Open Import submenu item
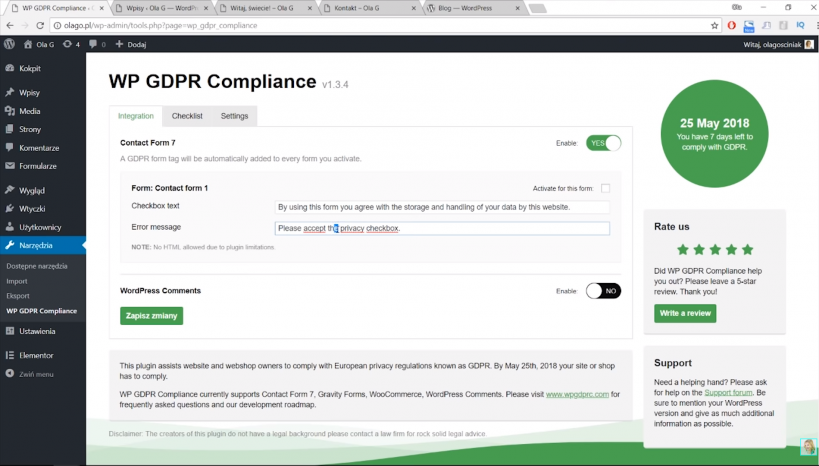Image resolution: width=819 pixels, height=466 pixels. coord(17,281)
